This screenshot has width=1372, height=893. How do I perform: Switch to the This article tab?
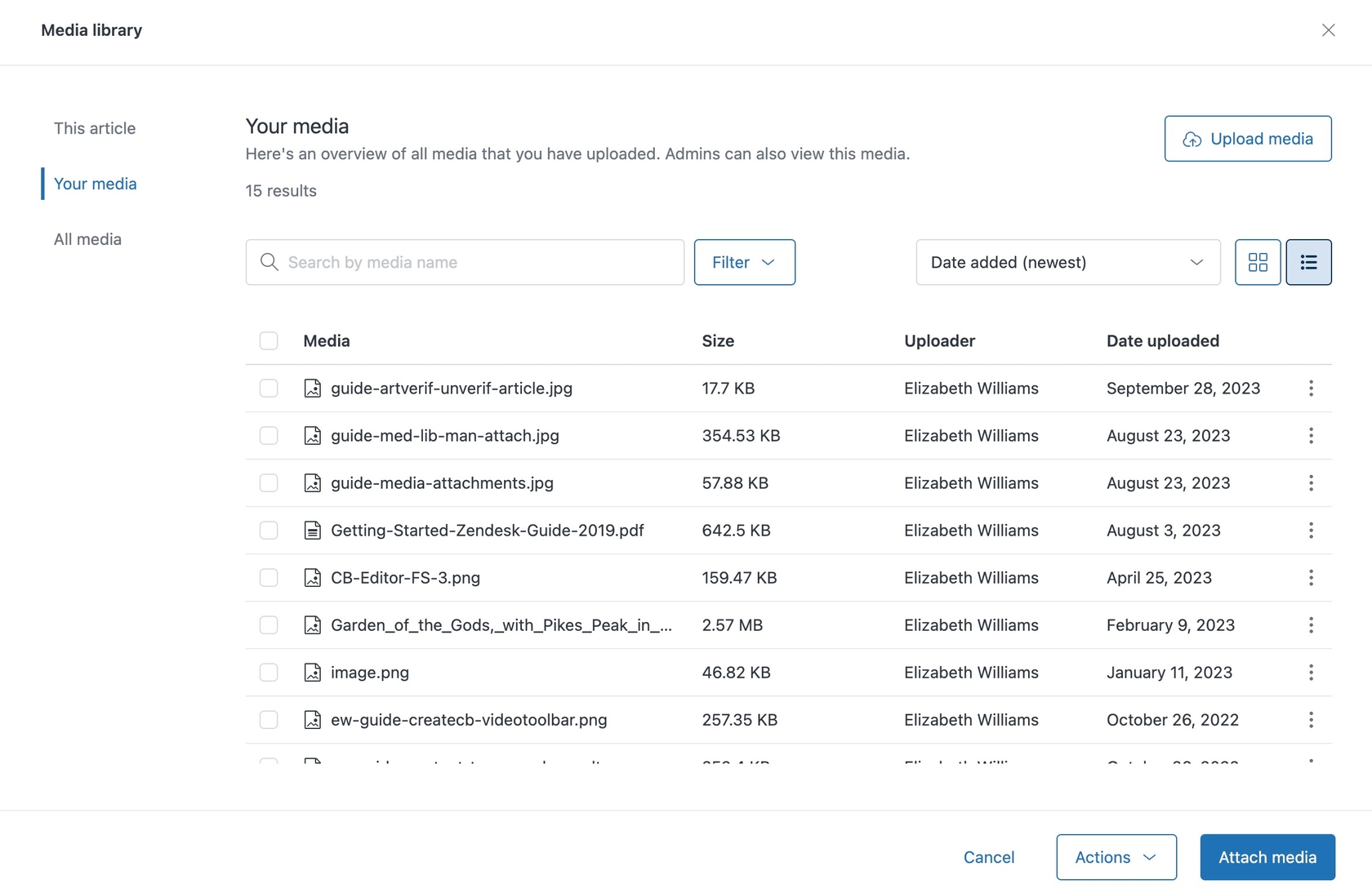94,128
